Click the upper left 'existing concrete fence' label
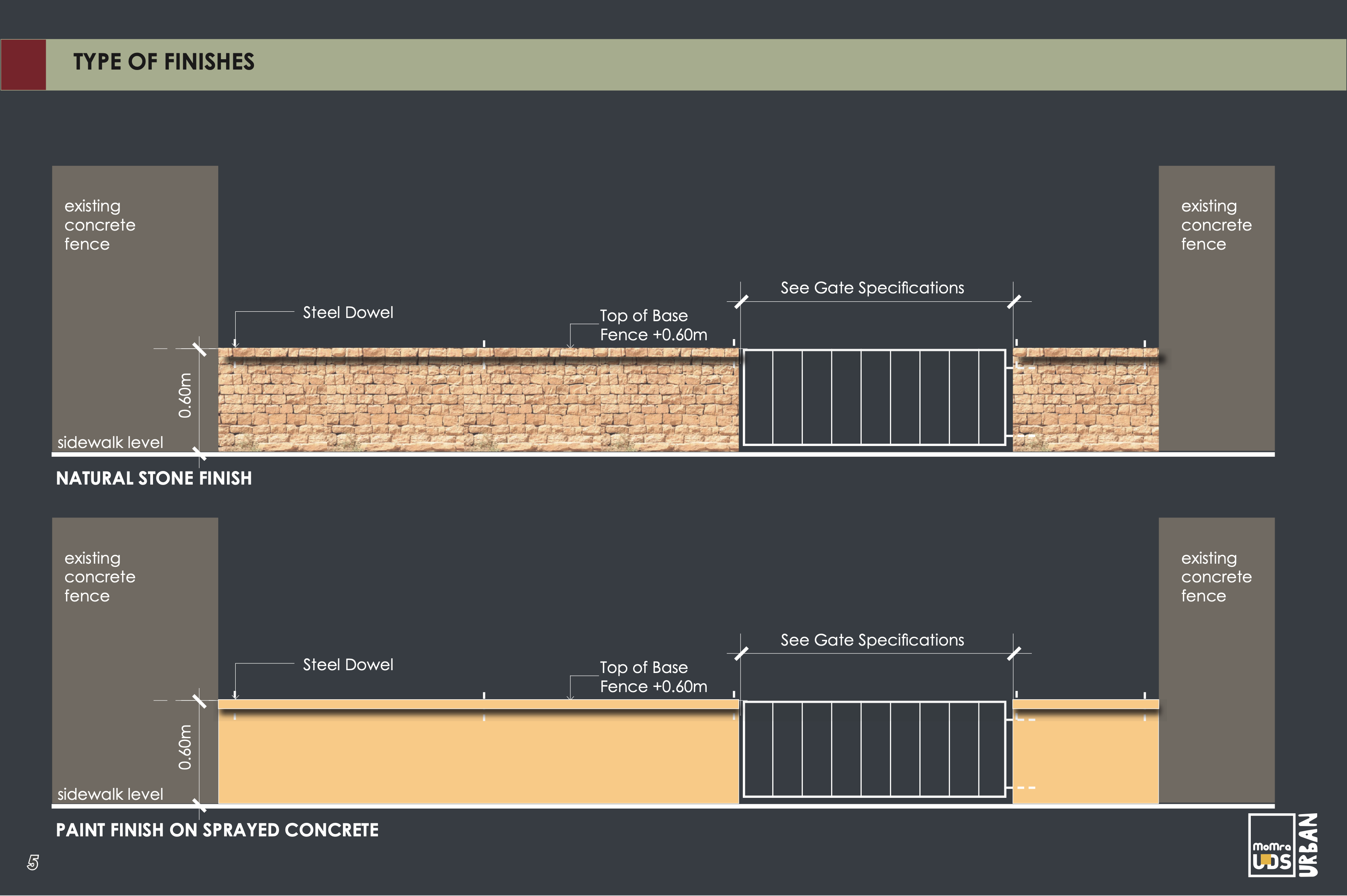 pos(100,225)
